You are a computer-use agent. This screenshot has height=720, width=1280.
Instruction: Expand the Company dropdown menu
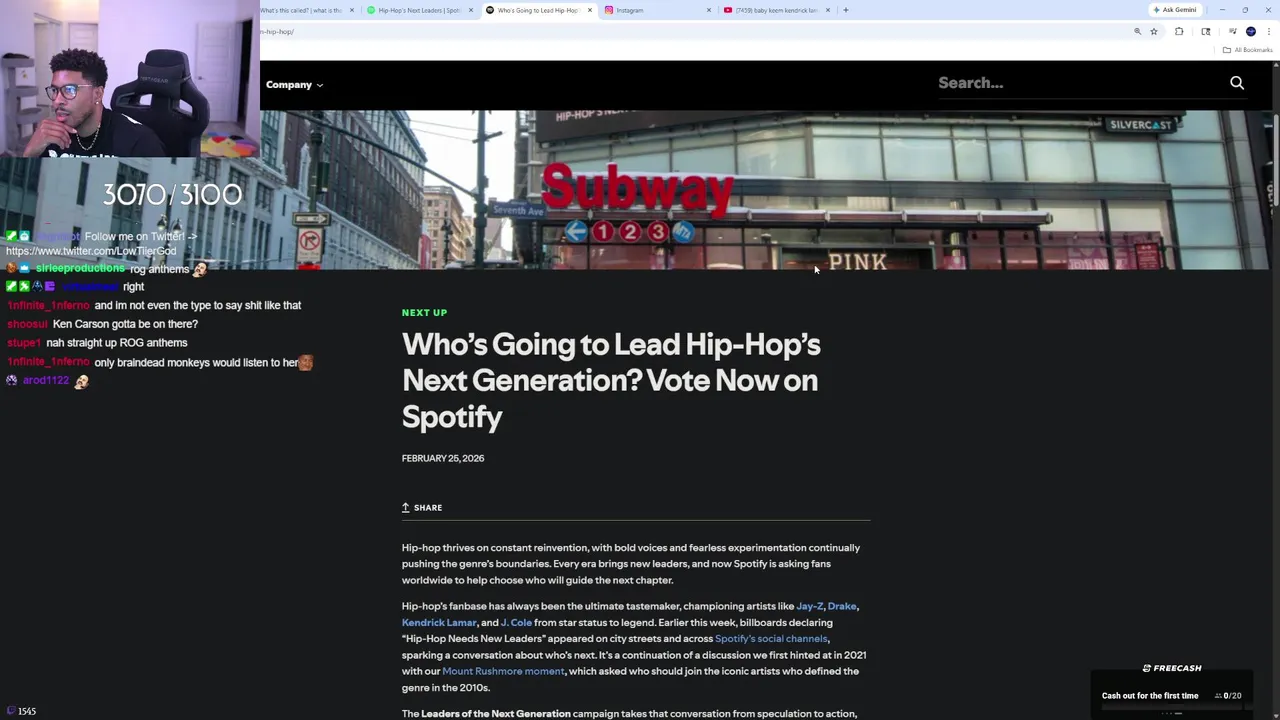[294, 85]
